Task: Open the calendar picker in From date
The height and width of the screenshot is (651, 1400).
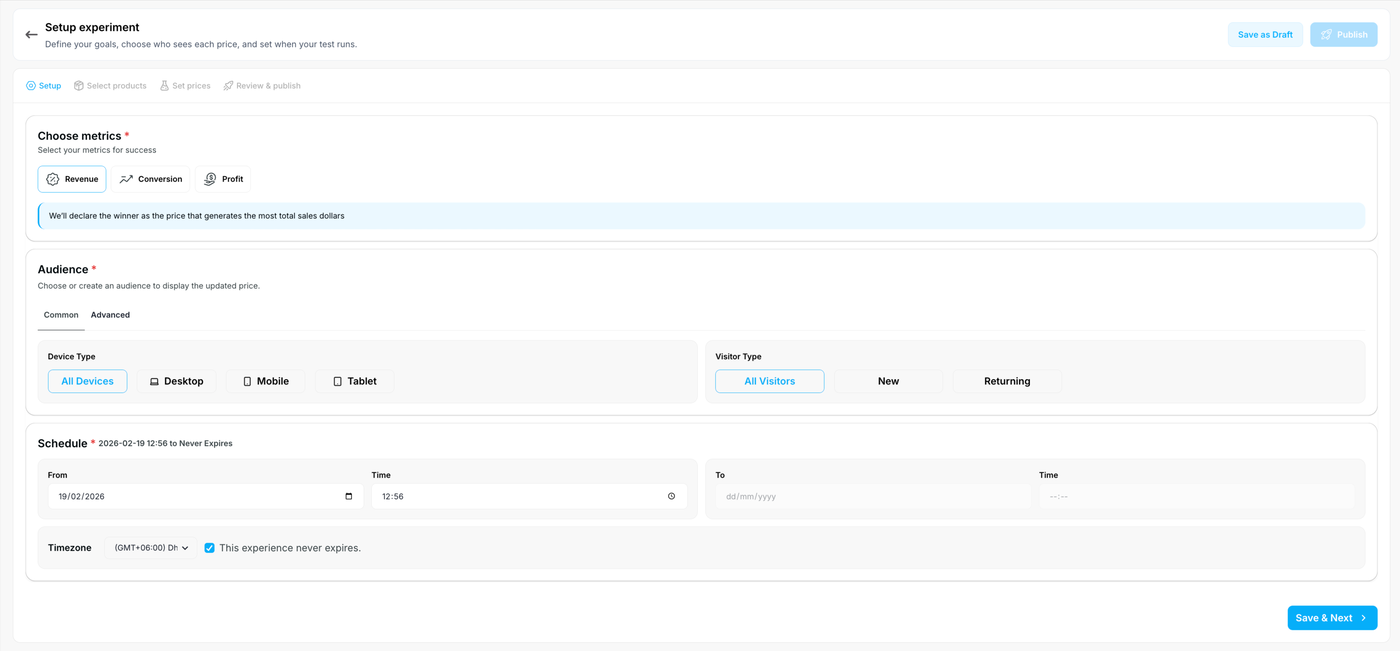Action: [348, 496]
